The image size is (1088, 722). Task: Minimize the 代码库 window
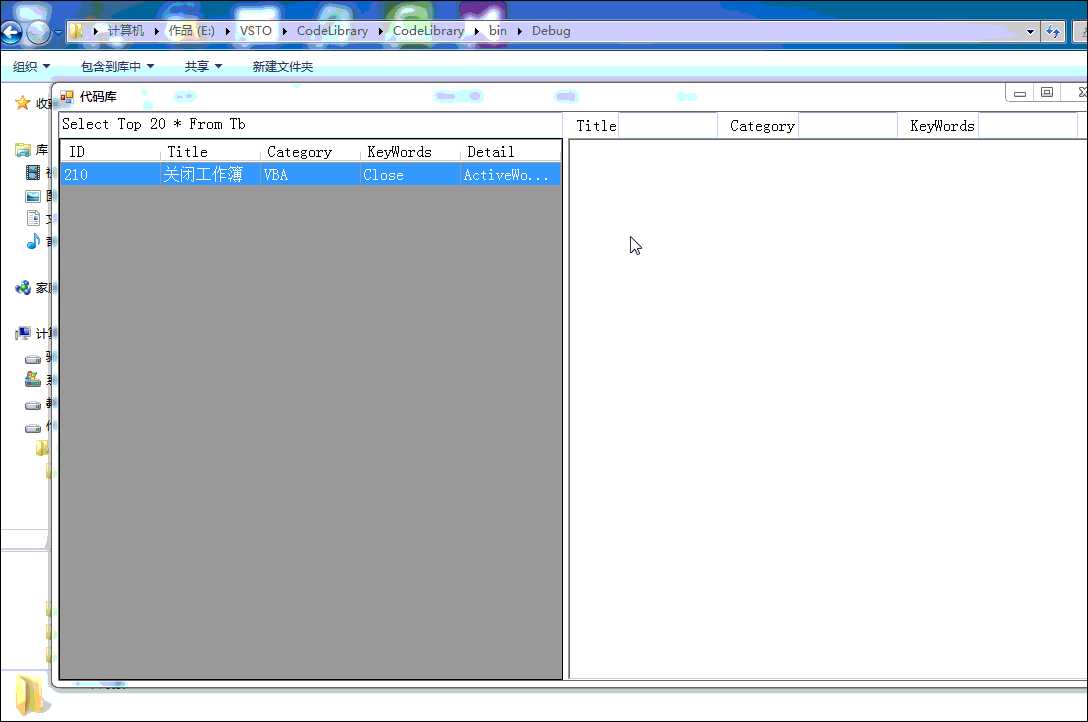[1019, 93]
